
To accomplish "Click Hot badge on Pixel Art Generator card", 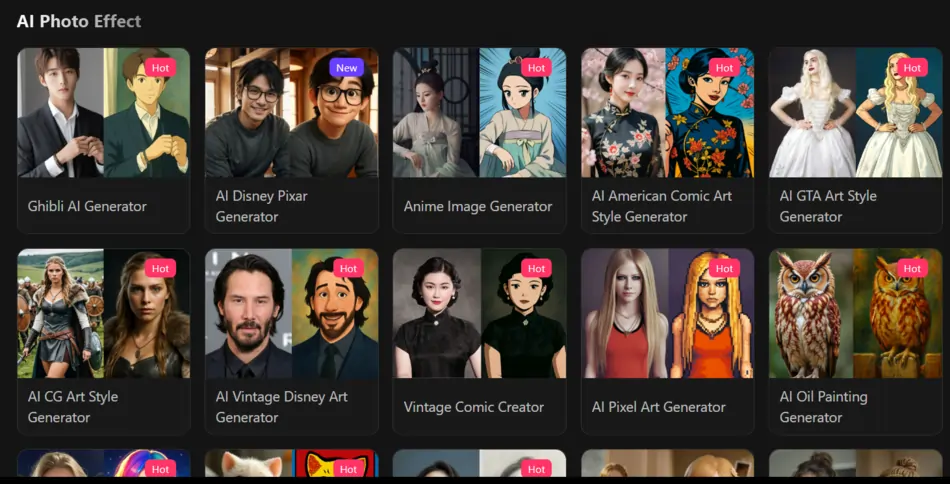I will pyautogui.click(x=725, y=268).
